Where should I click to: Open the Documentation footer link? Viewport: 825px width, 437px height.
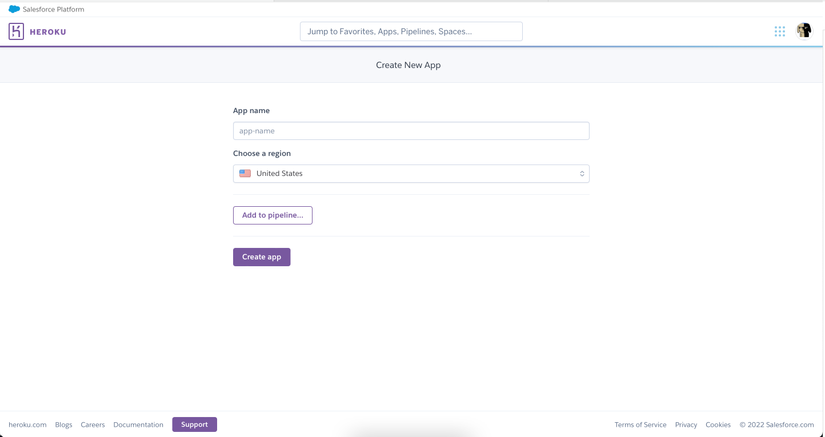(138, 425)
